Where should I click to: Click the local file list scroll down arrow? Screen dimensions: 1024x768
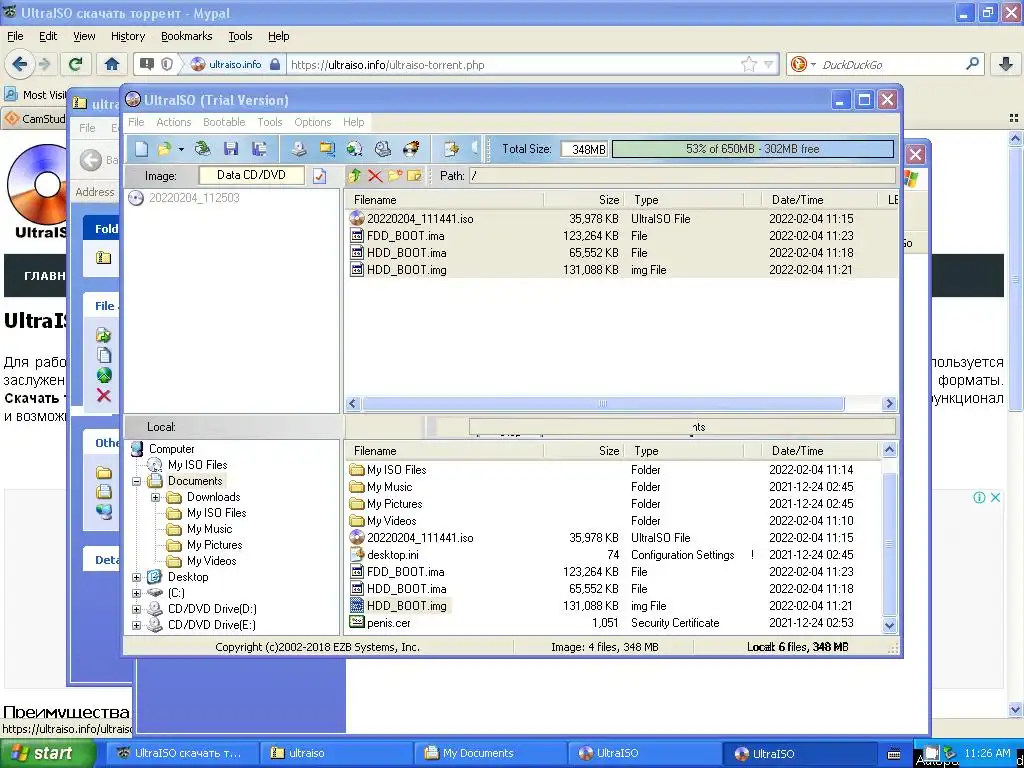(x=889, y=625)
